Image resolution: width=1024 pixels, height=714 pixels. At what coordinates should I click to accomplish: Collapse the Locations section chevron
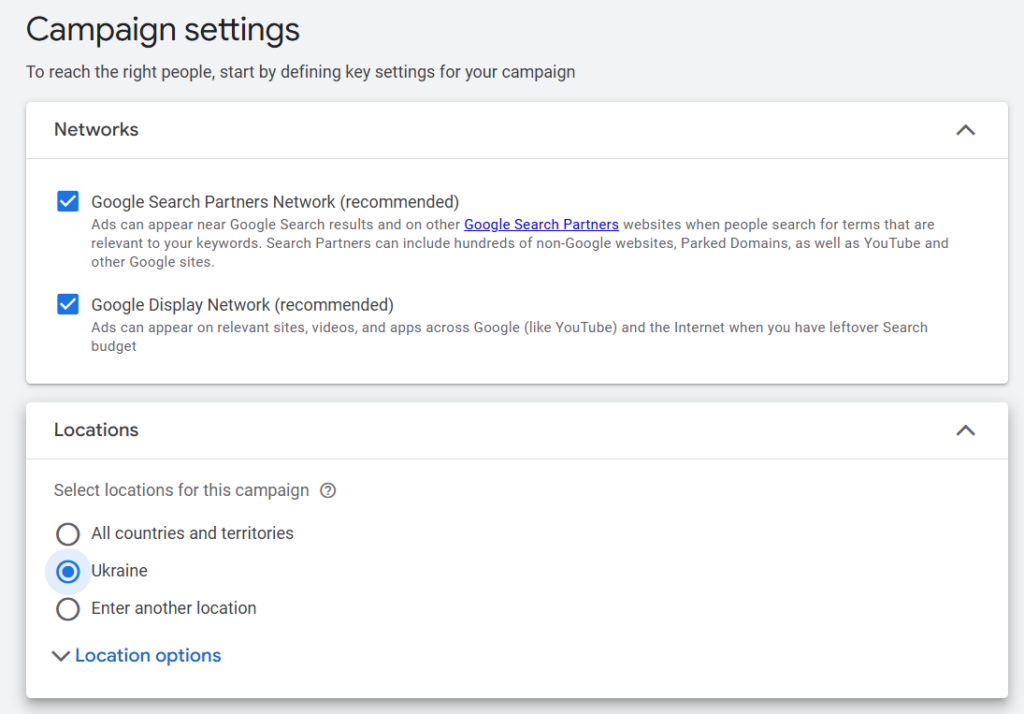tap(965, 430)
